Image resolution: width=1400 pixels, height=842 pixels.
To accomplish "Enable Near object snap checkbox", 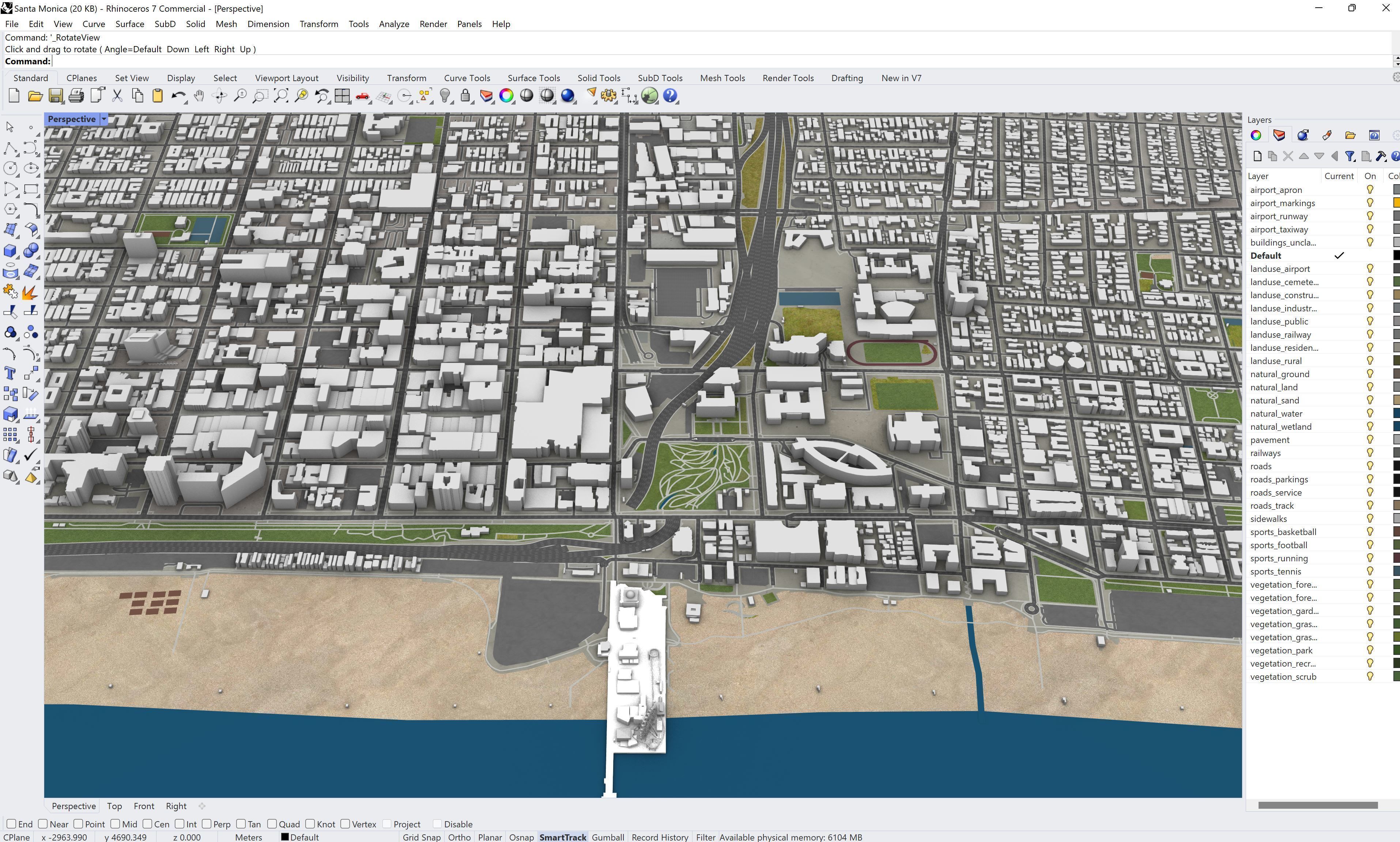I will pyautogui.click(x=42, y=824).
